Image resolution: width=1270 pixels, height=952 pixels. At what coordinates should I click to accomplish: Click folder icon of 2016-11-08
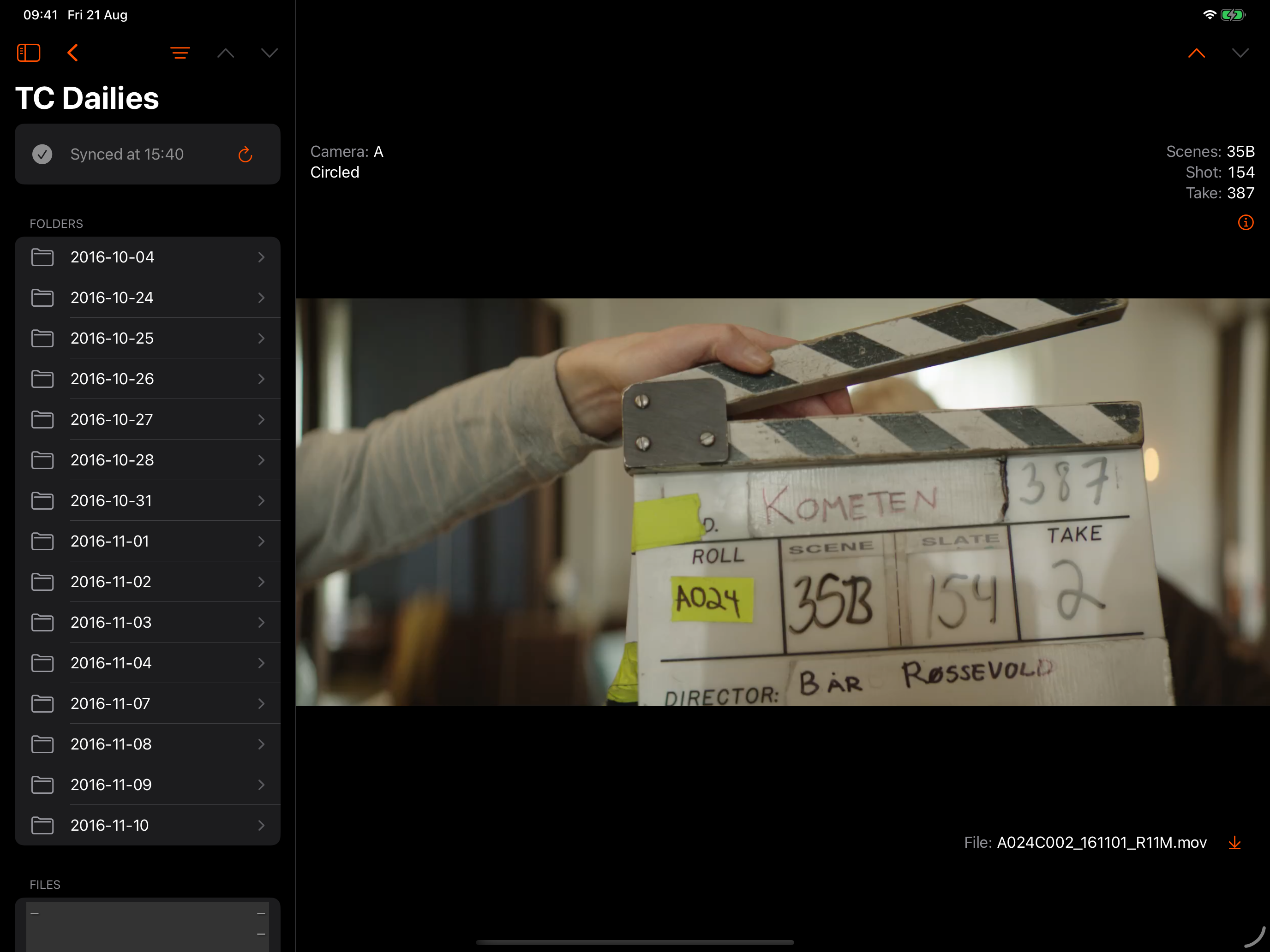coord(42,744)
